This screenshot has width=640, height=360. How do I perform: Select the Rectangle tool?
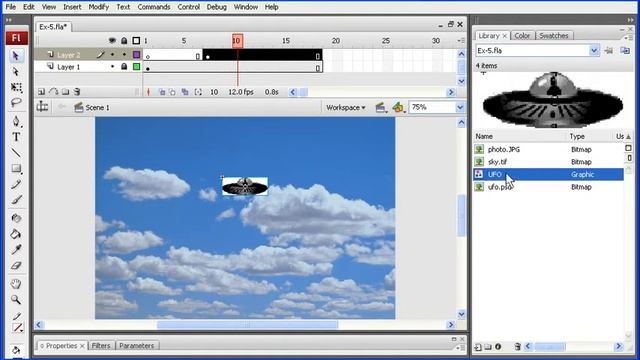tap(16, 168)
